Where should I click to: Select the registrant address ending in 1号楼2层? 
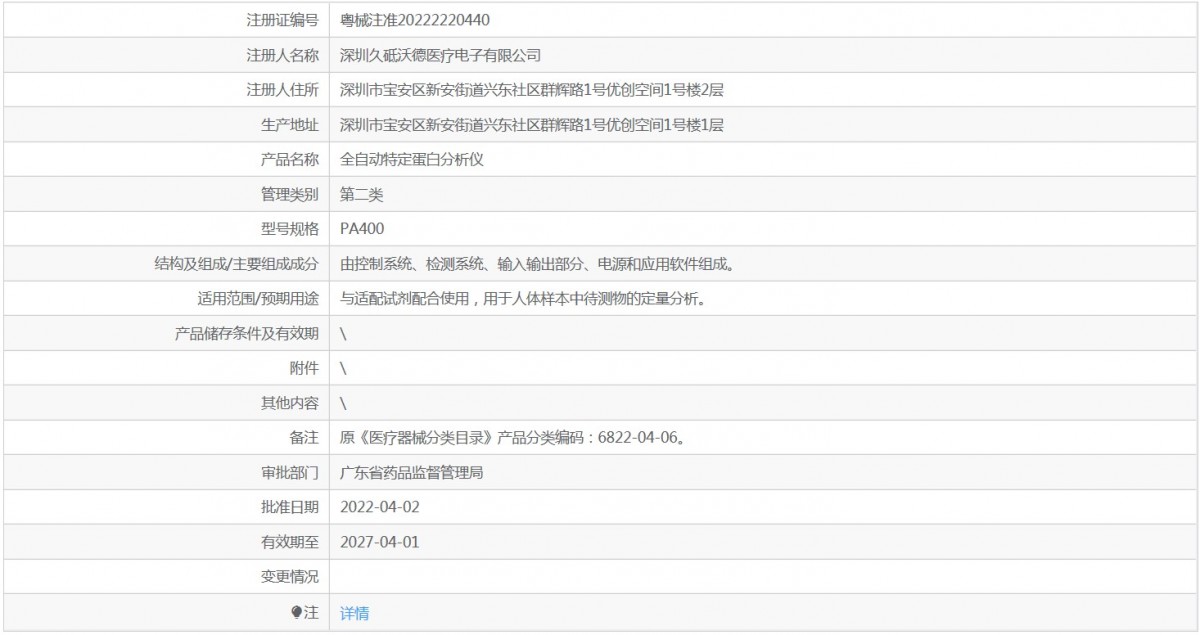(x=531, y=90)
